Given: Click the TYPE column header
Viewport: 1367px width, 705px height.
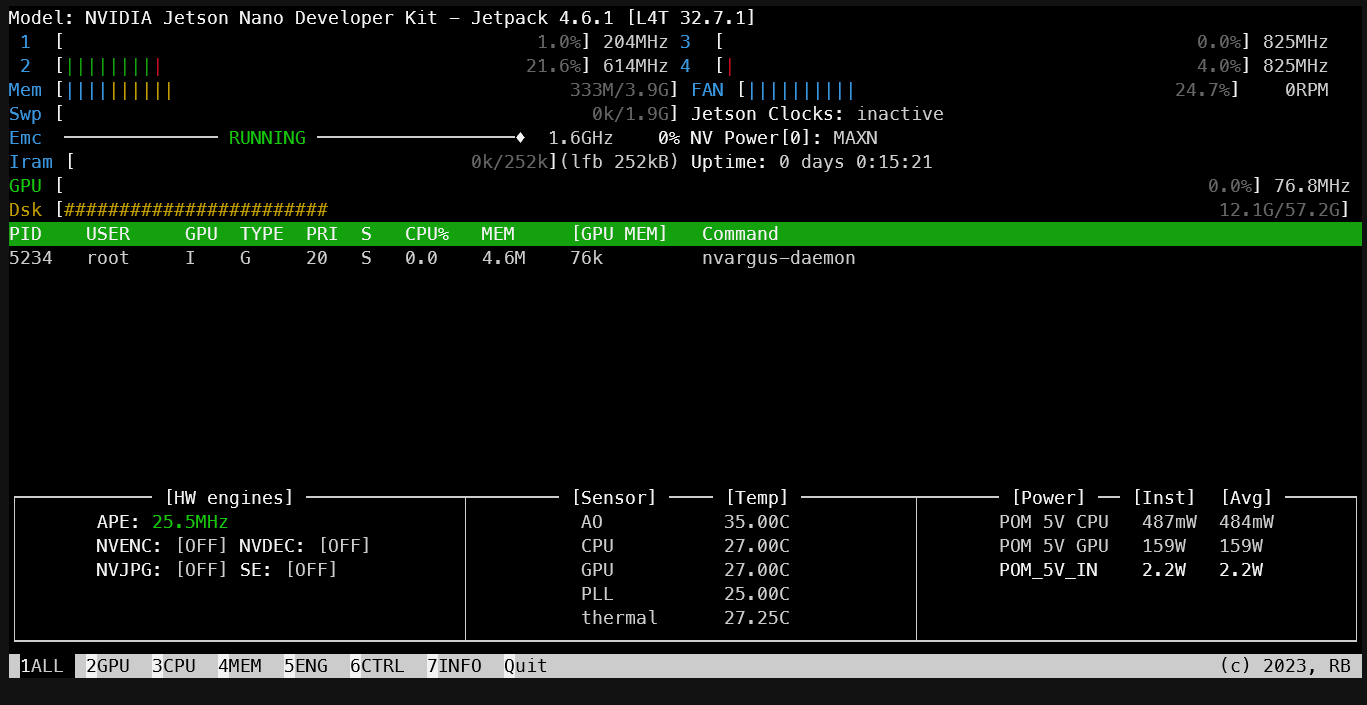Looking at the screenshot, I should 262,234.
